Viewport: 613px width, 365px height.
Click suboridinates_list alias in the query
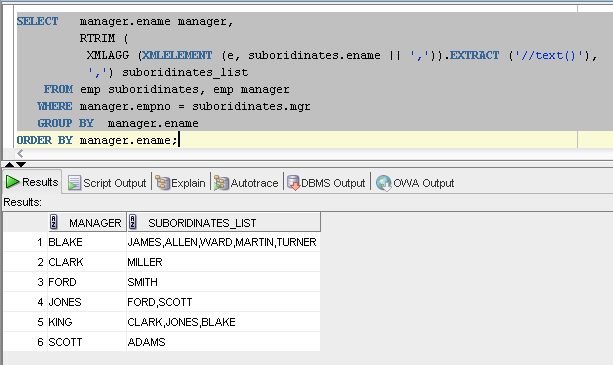(x=185, y=72)
